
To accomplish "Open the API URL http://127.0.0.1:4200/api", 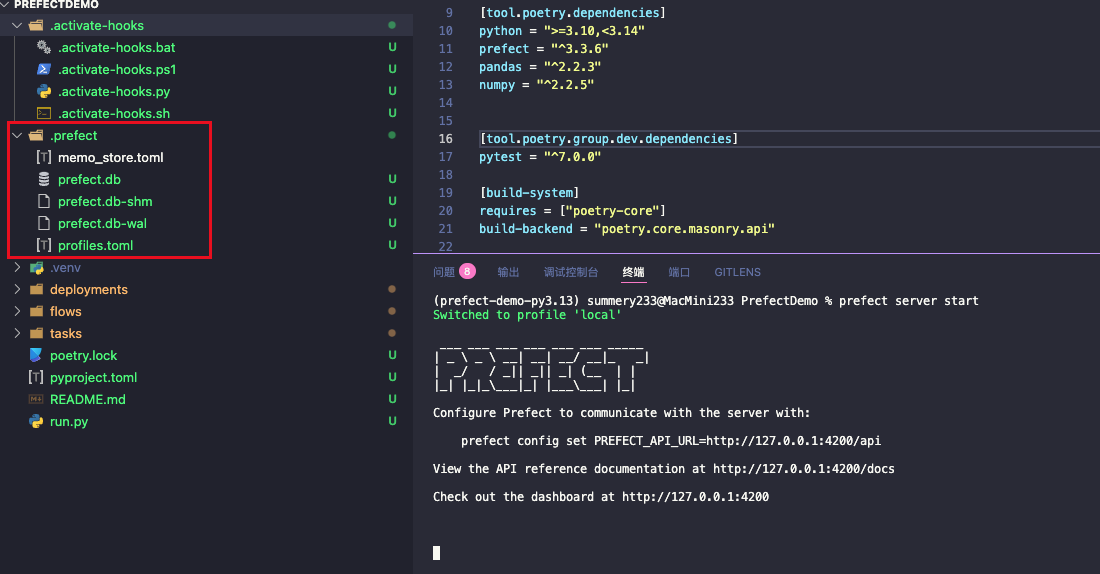I will [793, 441].
